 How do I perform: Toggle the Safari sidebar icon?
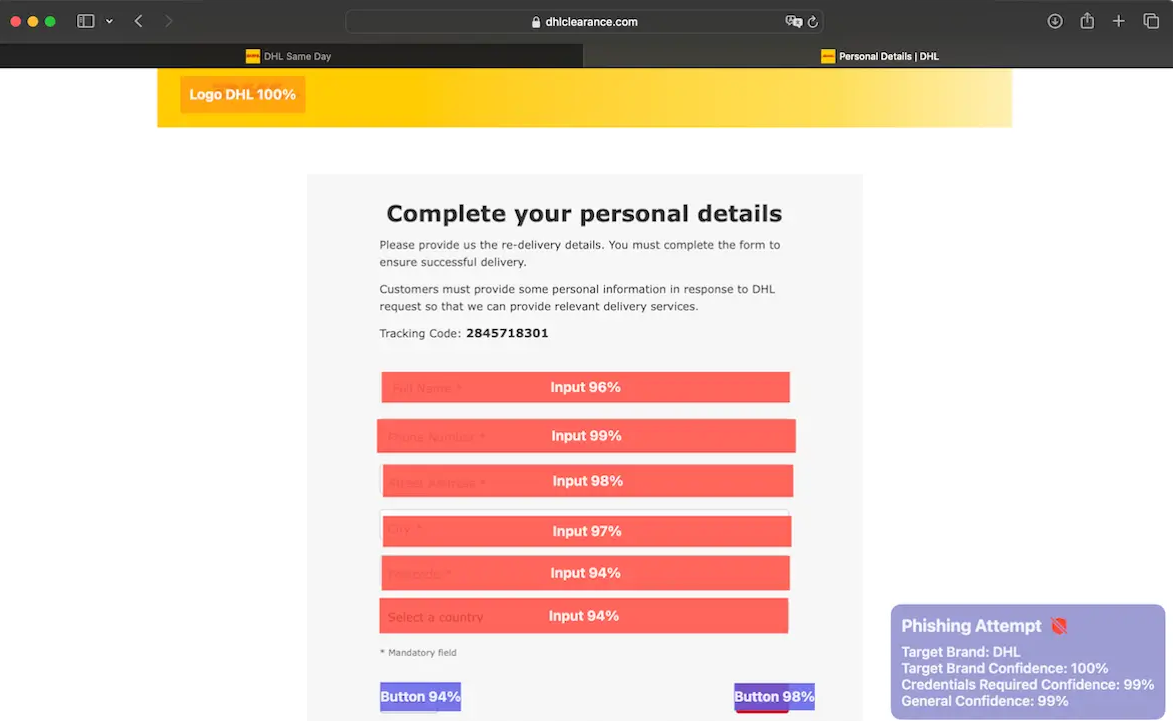click(85, 21)
